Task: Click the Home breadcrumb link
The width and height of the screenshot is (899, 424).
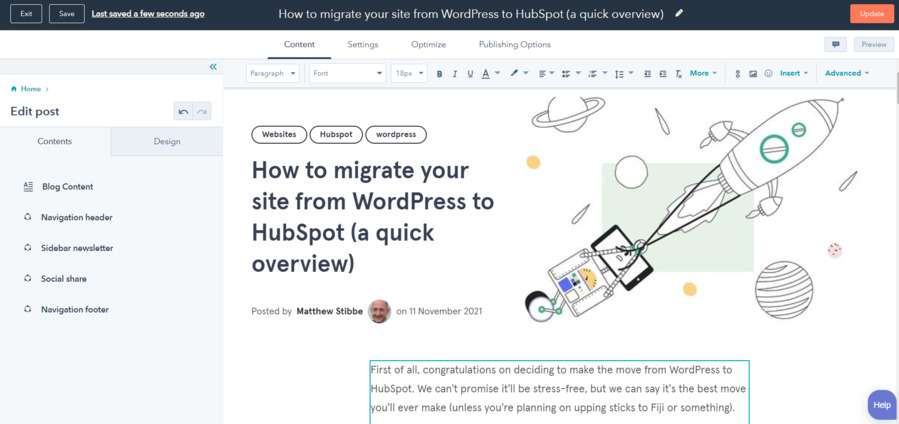Action: 31,89
